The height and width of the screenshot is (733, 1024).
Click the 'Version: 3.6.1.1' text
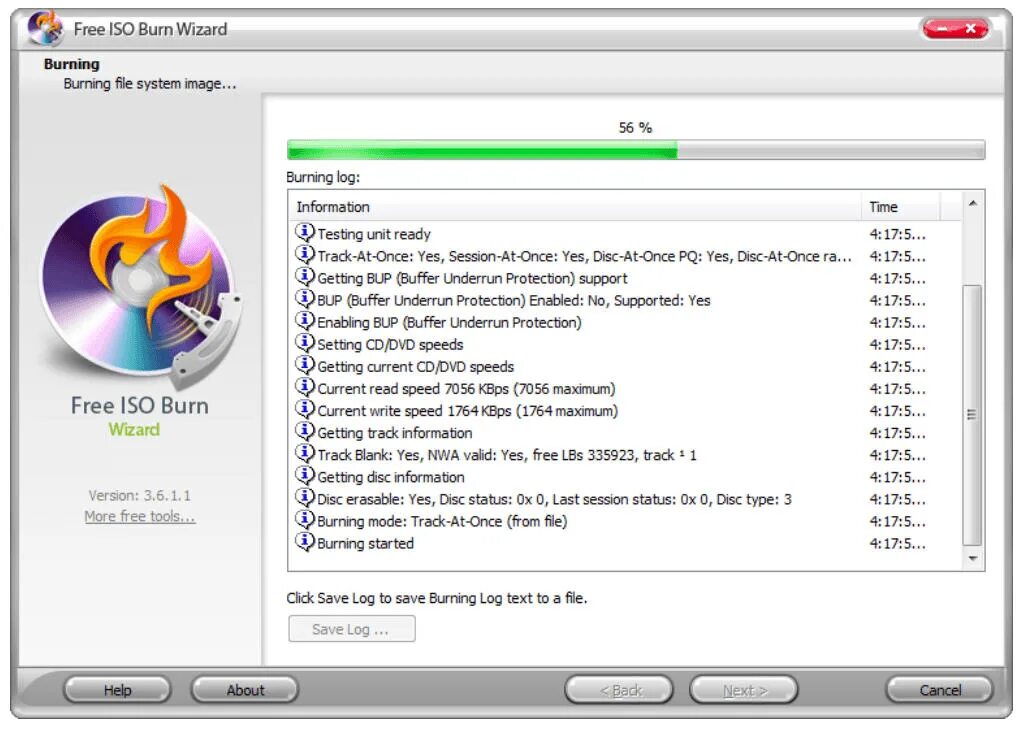point(140,495)
